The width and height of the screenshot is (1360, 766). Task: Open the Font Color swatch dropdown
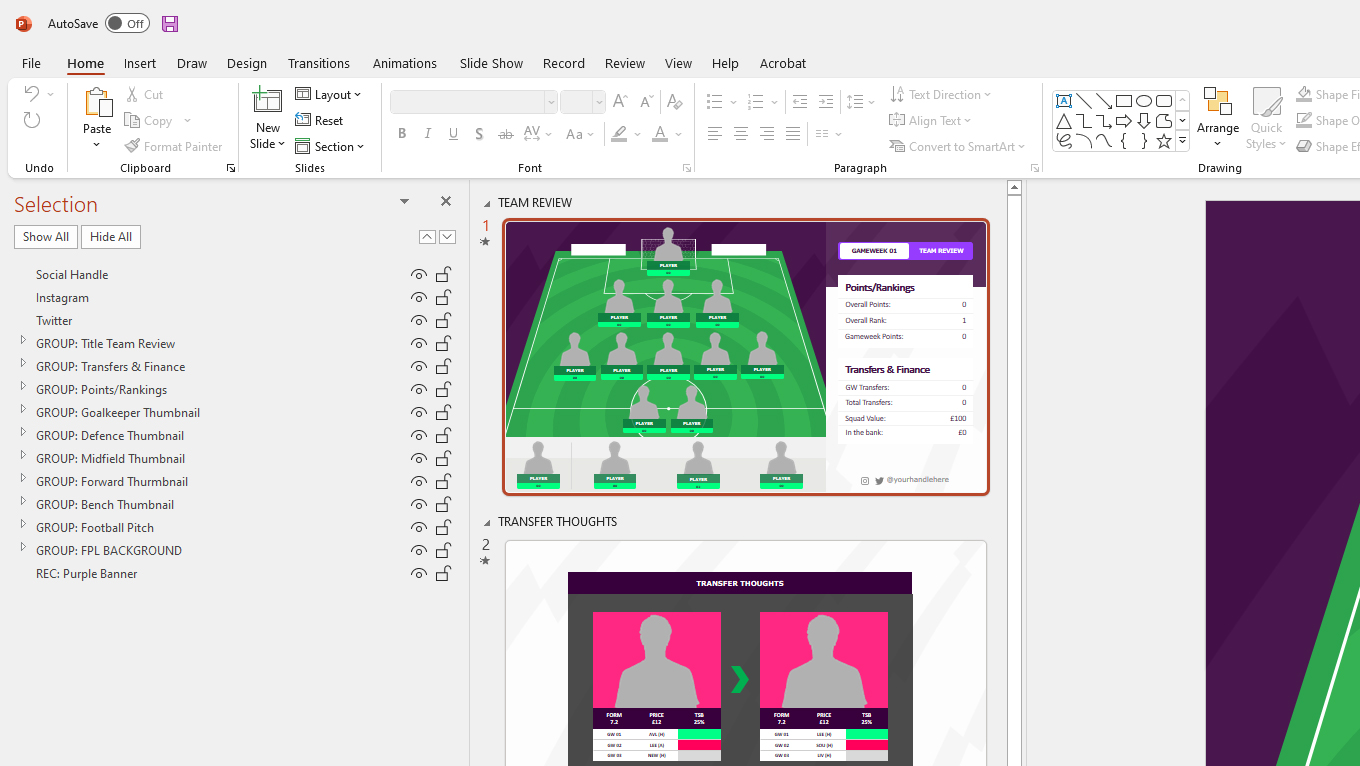676,133
